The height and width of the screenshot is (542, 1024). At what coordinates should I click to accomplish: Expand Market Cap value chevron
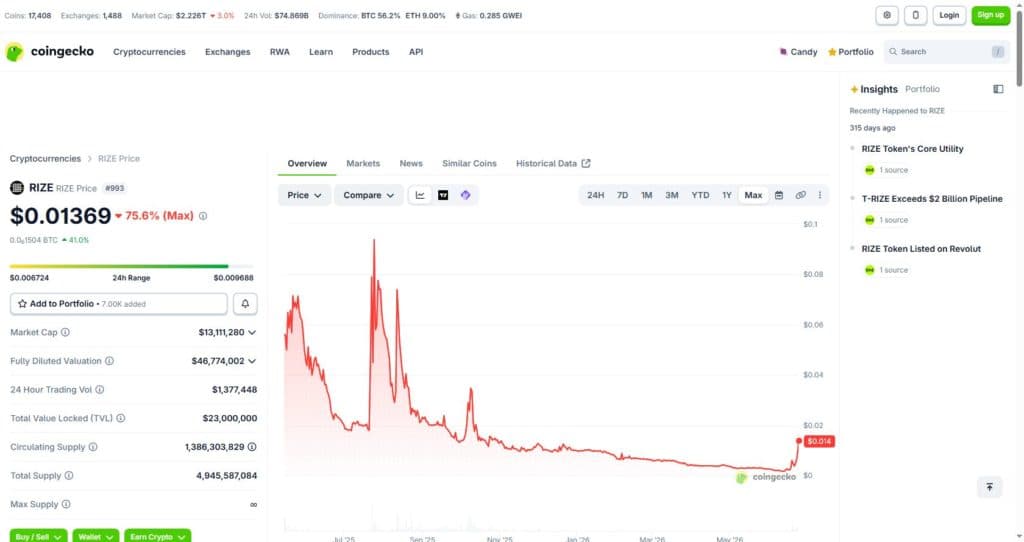[252, 332]
